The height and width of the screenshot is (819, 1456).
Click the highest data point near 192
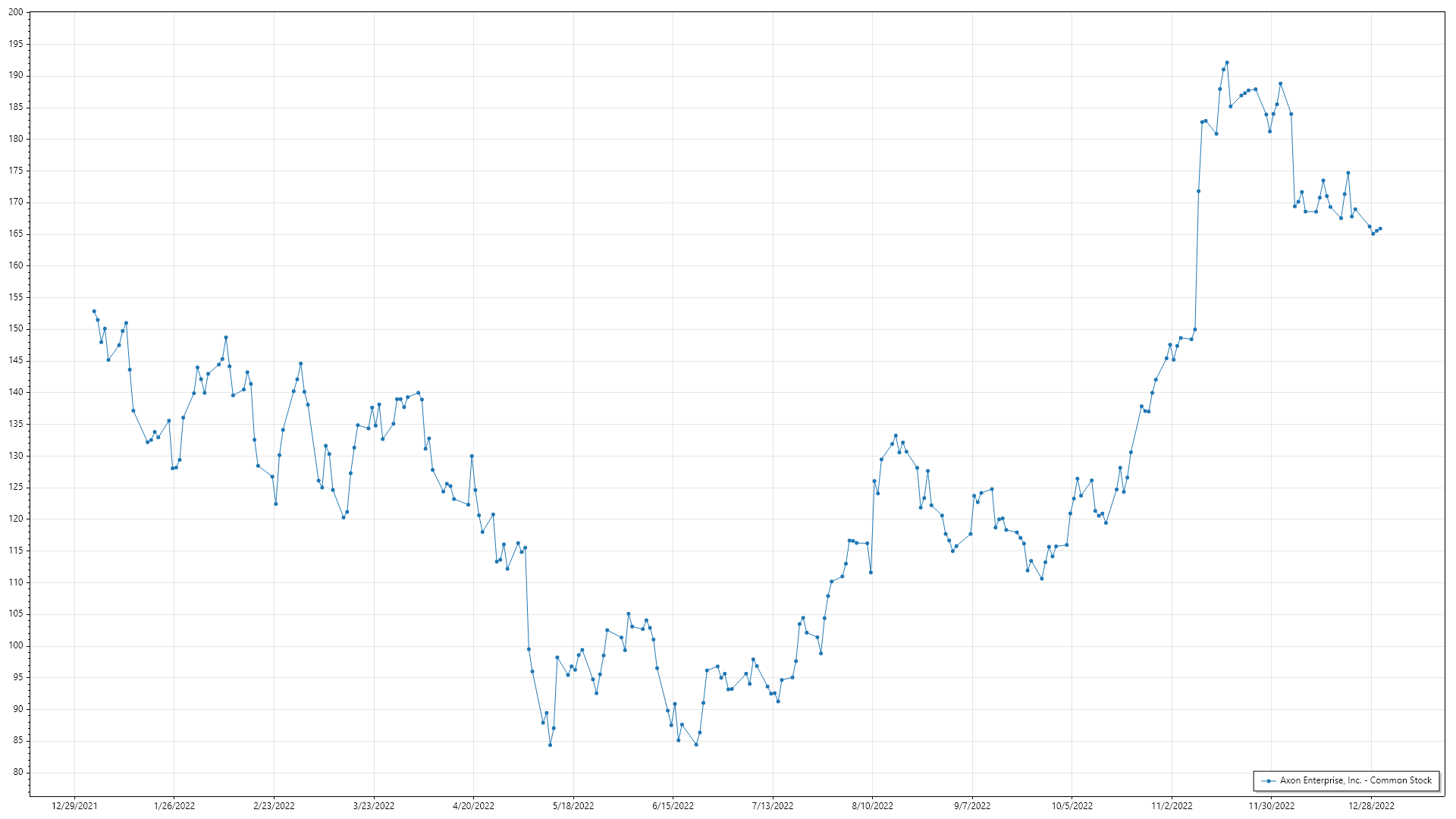(x=1227, y=63)
